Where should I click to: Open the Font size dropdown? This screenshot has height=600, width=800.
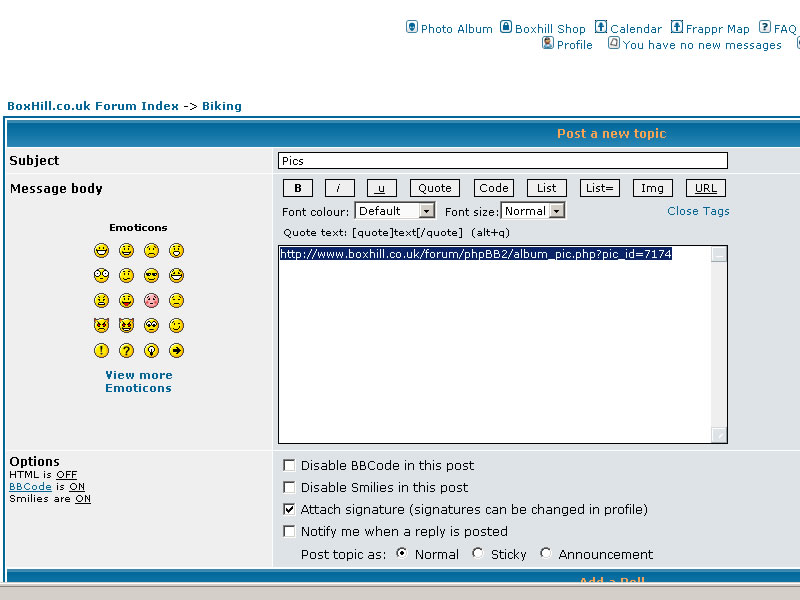(x=557, y=211)
